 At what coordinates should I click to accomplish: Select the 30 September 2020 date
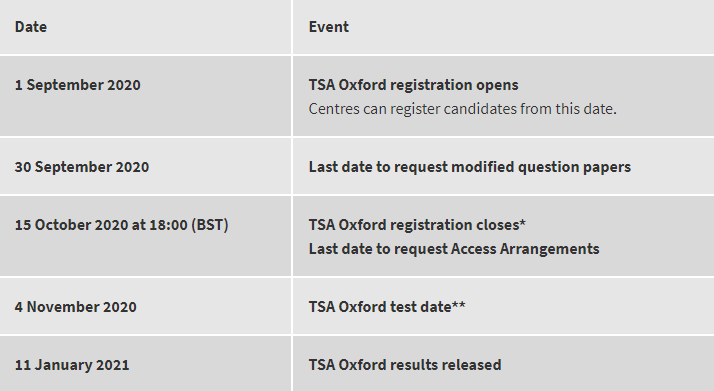coord(82,167)
